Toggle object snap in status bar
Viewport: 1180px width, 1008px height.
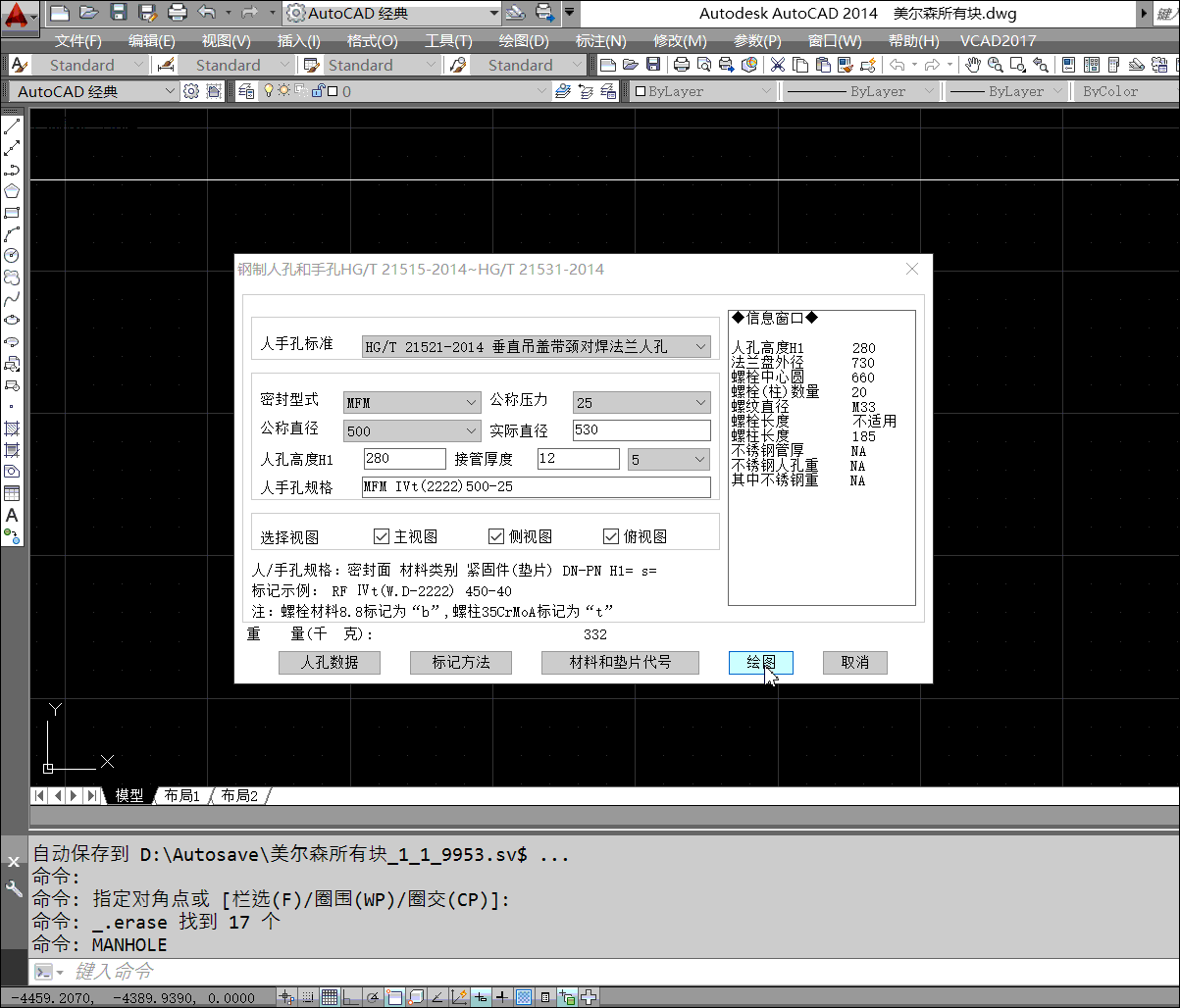pos(395,997)
